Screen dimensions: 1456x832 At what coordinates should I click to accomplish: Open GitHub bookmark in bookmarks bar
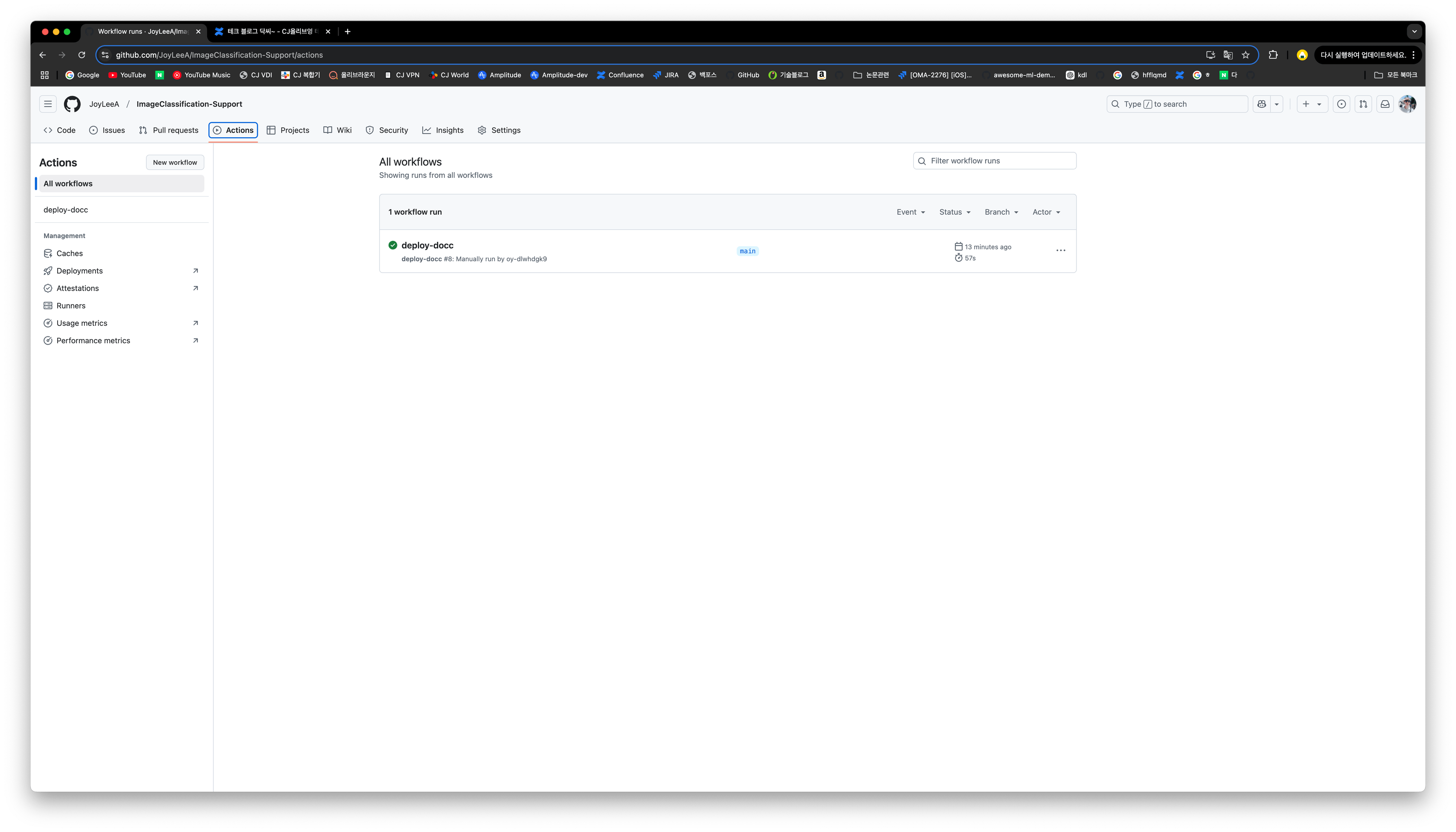[x=743, y=75]
